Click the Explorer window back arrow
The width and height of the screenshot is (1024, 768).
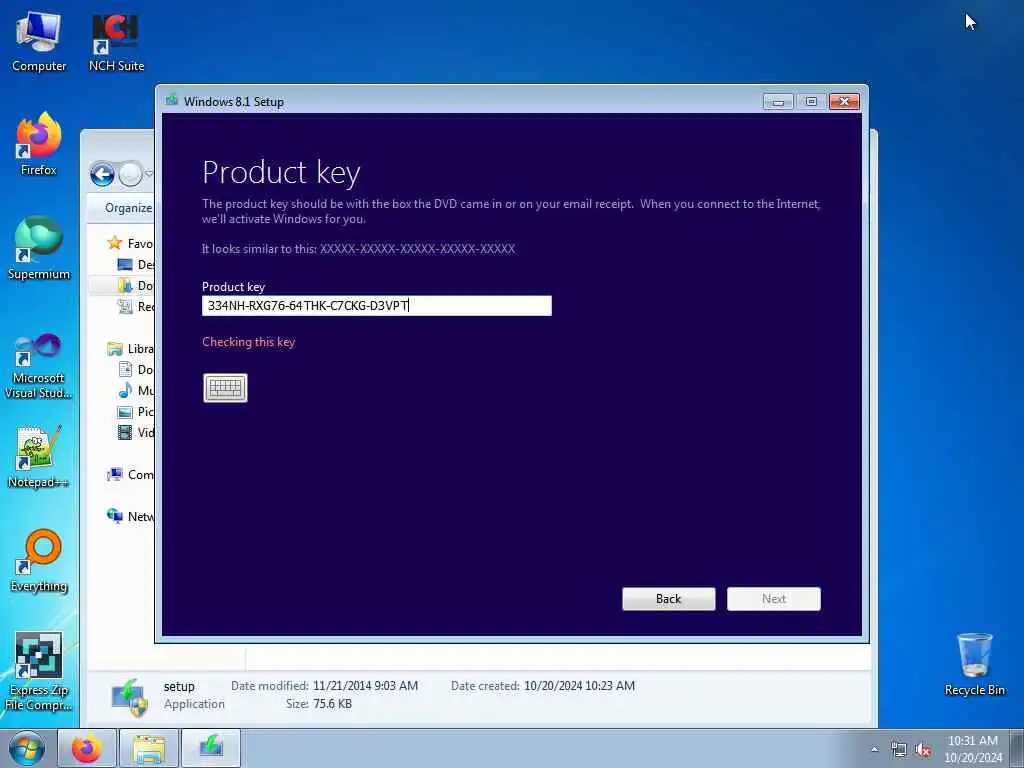(102, 174)
